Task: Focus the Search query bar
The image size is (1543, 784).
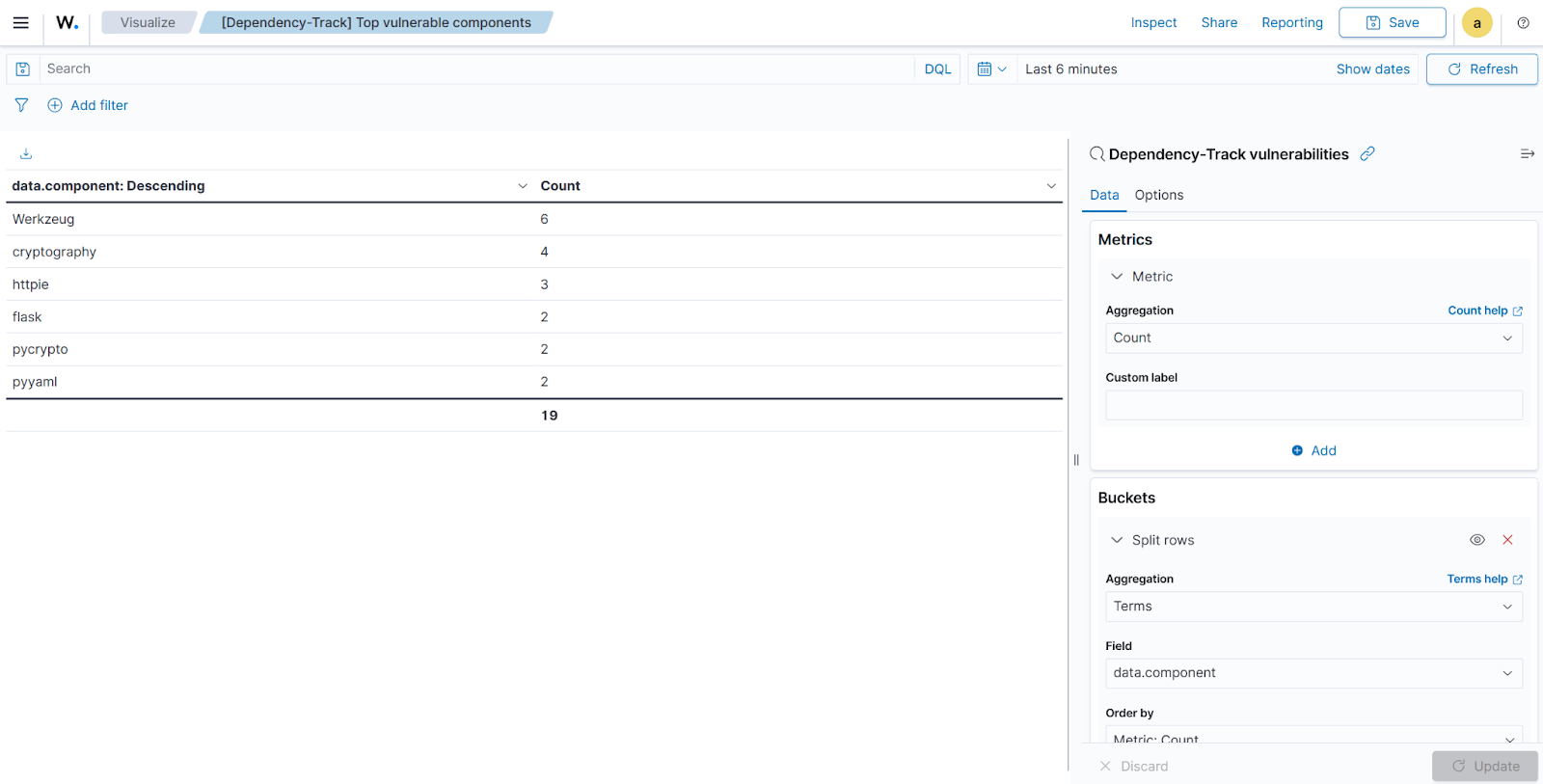Action: (477, 69)
